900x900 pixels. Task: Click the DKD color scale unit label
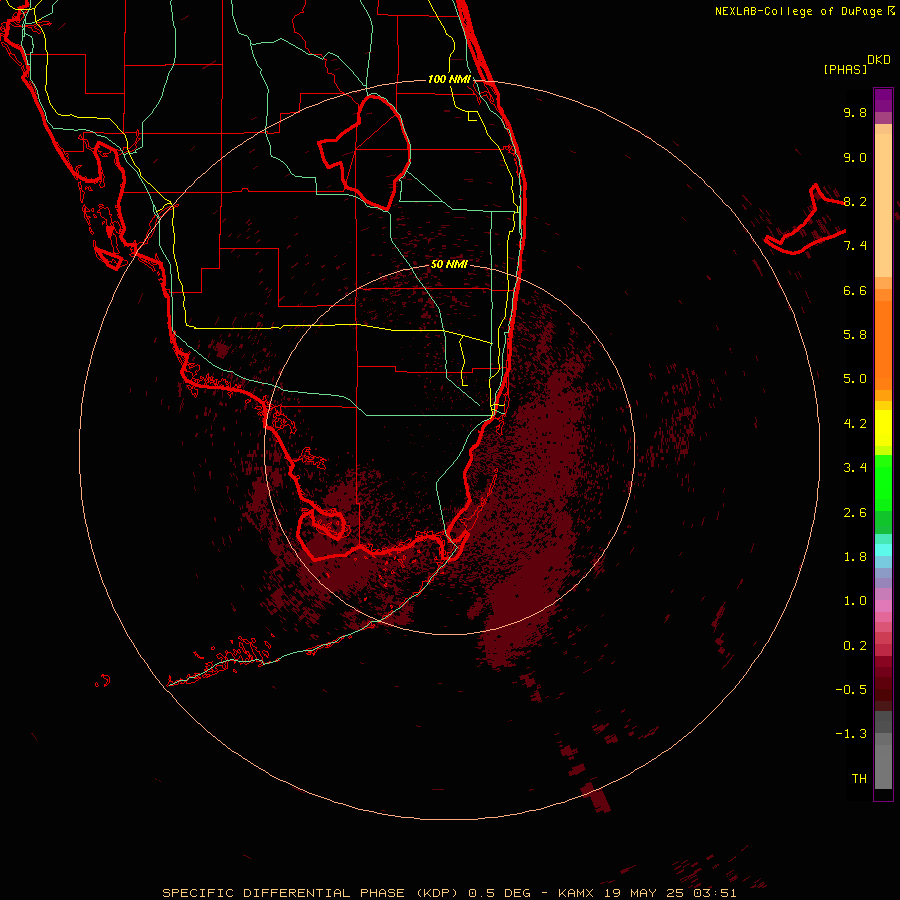tap(879, 60)
